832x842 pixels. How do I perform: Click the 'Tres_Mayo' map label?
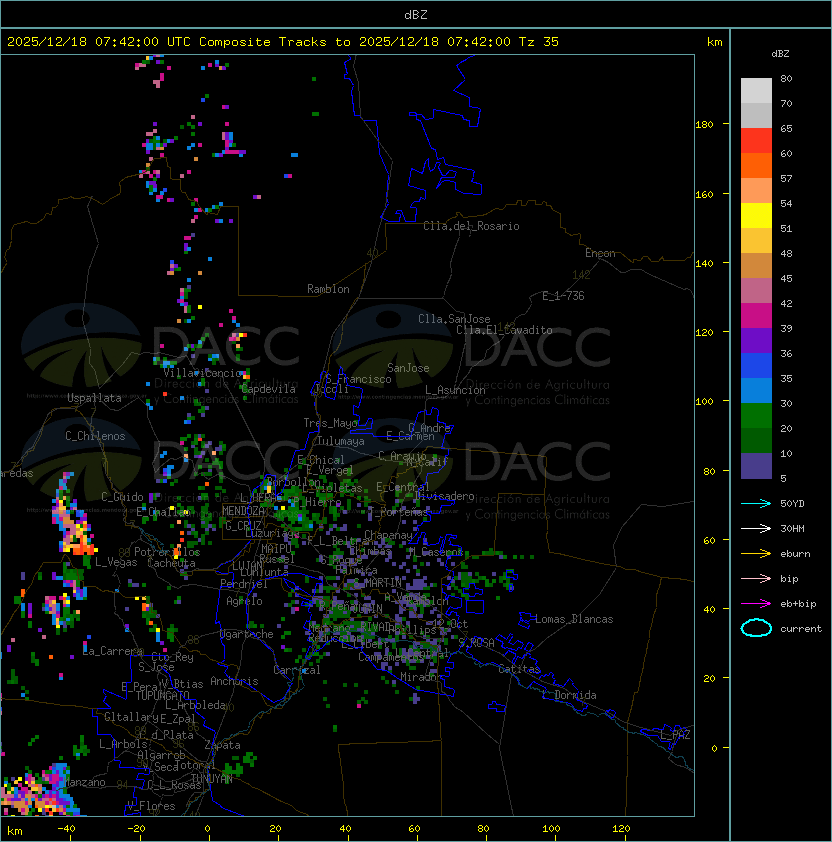[330, 423]
